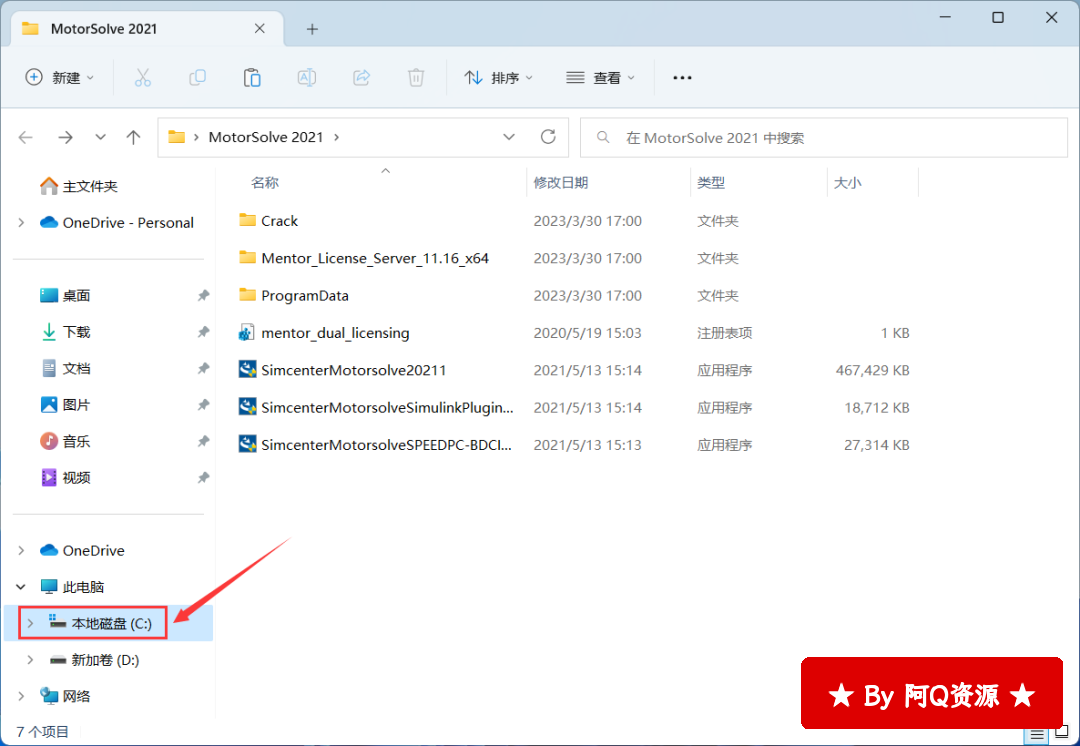Click MotorSolve 2021 in address bar
The height and width of the screenshot is (746, 1080).
point(266,137)
